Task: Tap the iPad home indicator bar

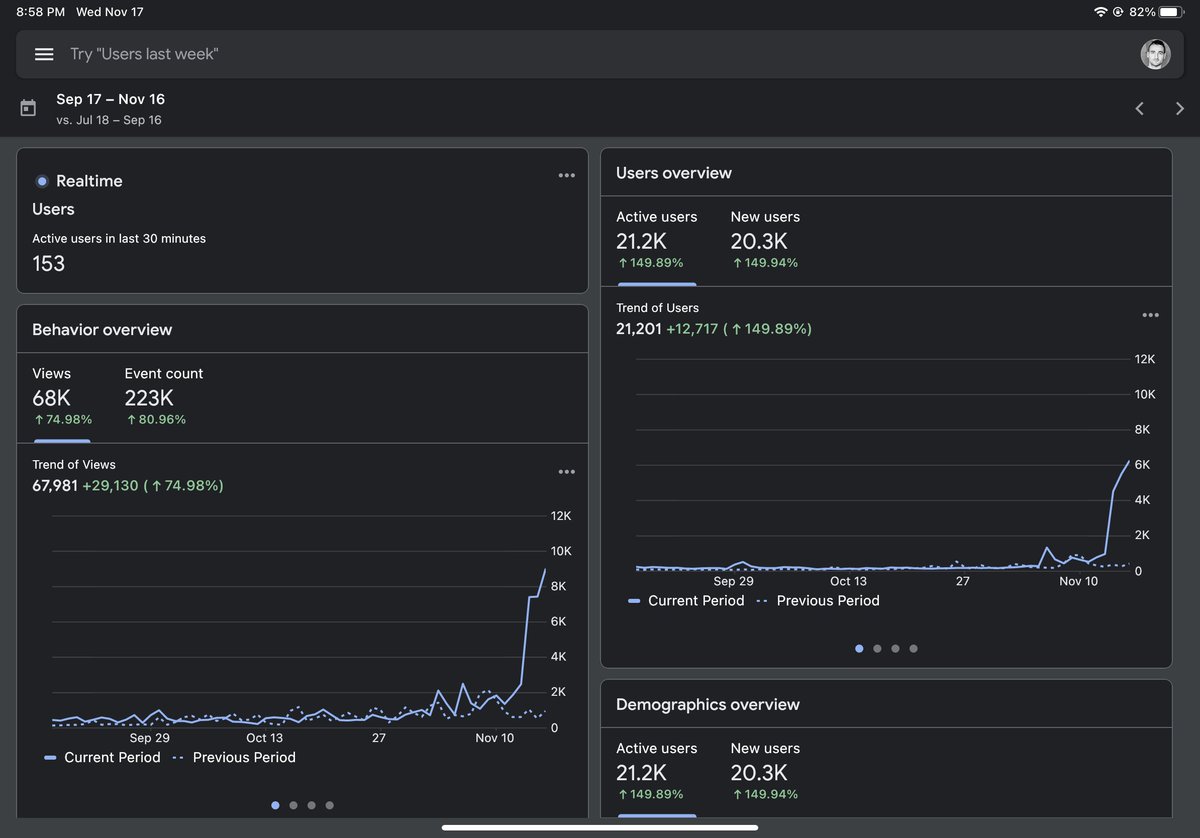Action: [600, 827]
